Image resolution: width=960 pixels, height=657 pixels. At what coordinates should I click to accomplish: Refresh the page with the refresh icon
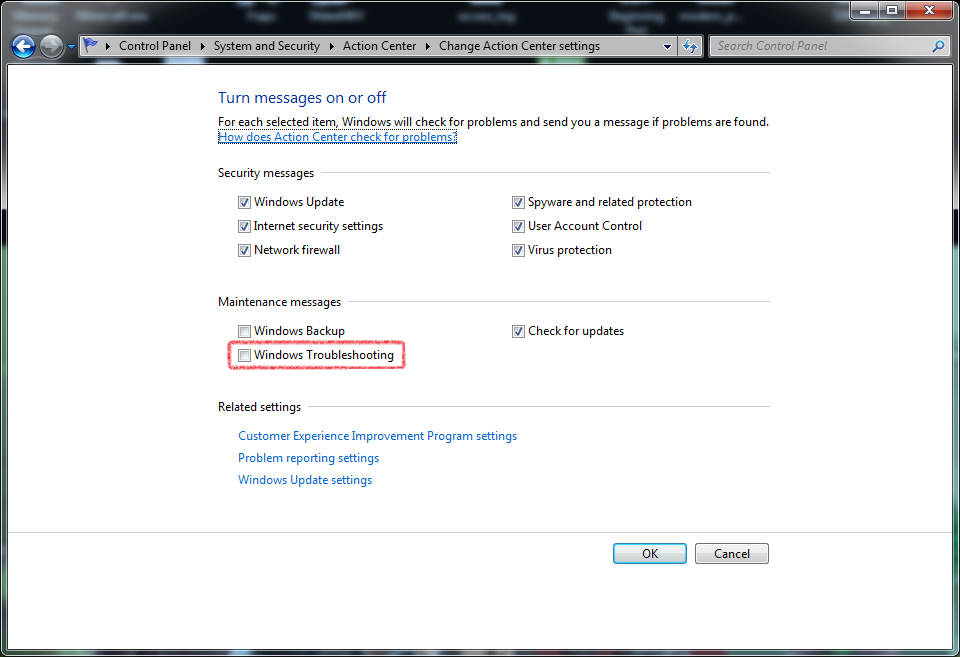tap(691, 46)
